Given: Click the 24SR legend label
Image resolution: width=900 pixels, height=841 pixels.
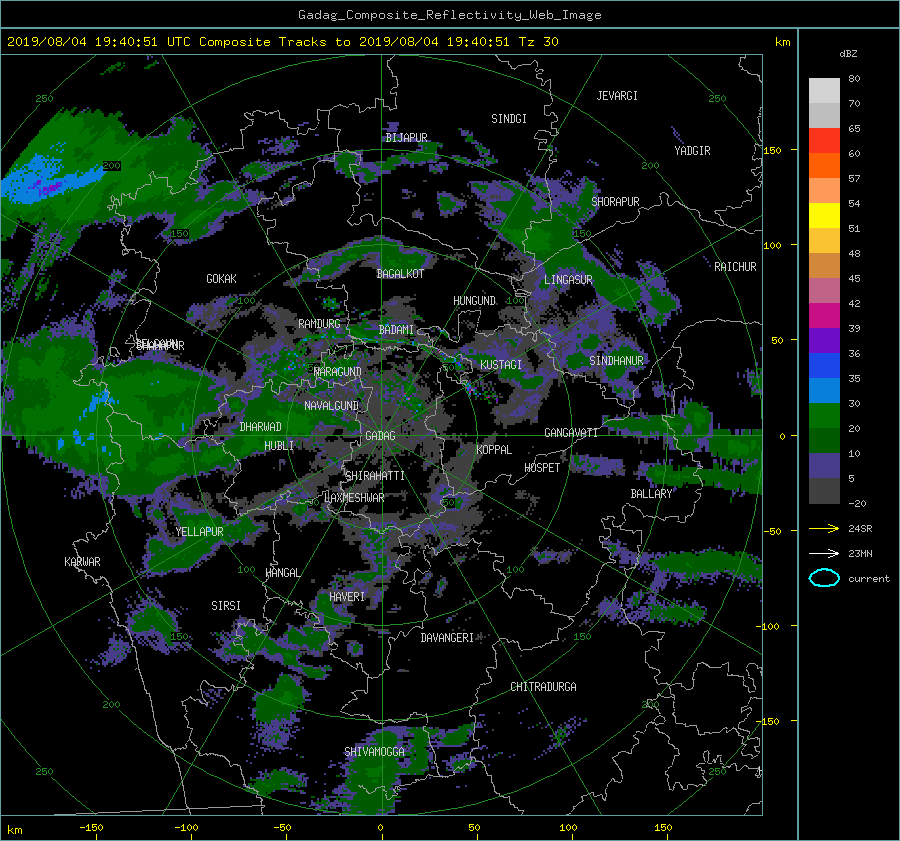Looking at the screenshot, I should tap(860, 528).
